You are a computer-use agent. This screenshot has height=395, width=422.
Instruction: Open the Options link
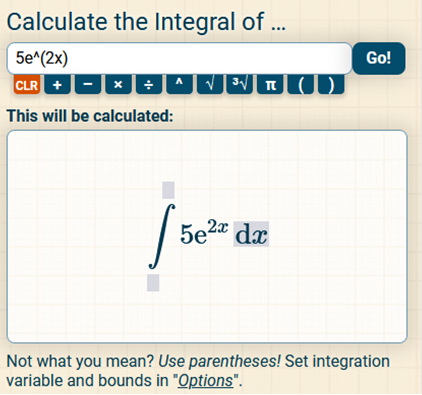[x=205, y=381]
